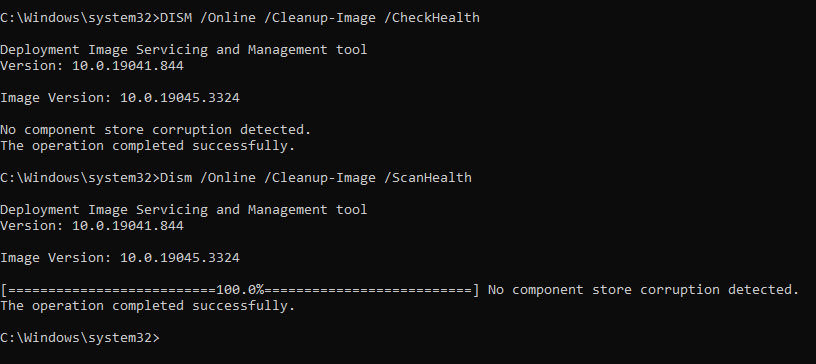Click the first DISM /CheckHealth command line
Screen dimensions: 816x364
[x=240, y=18]
